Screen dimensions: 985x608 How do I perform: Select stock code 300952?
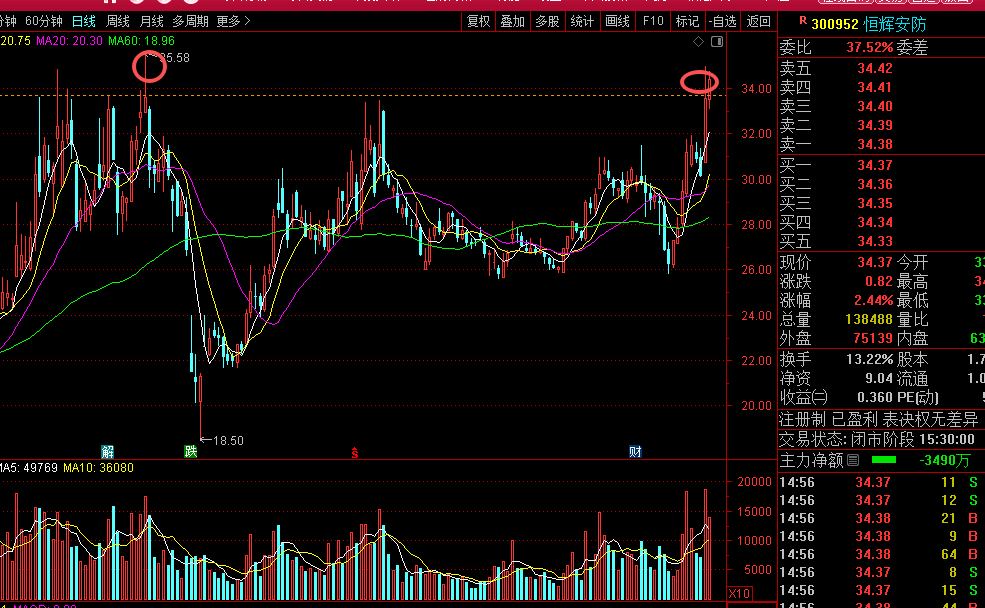pyautogui.click(x=835, y=24)
